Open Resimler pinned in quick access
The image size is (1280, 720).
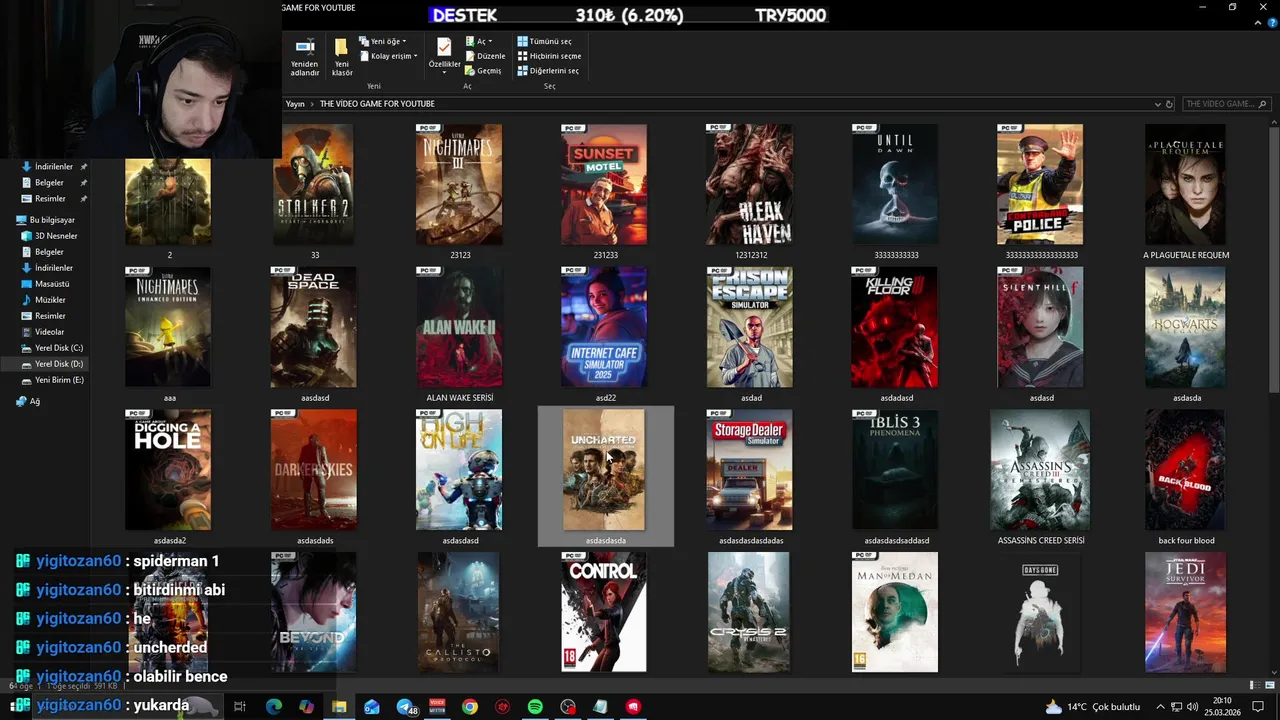[50, 199]
